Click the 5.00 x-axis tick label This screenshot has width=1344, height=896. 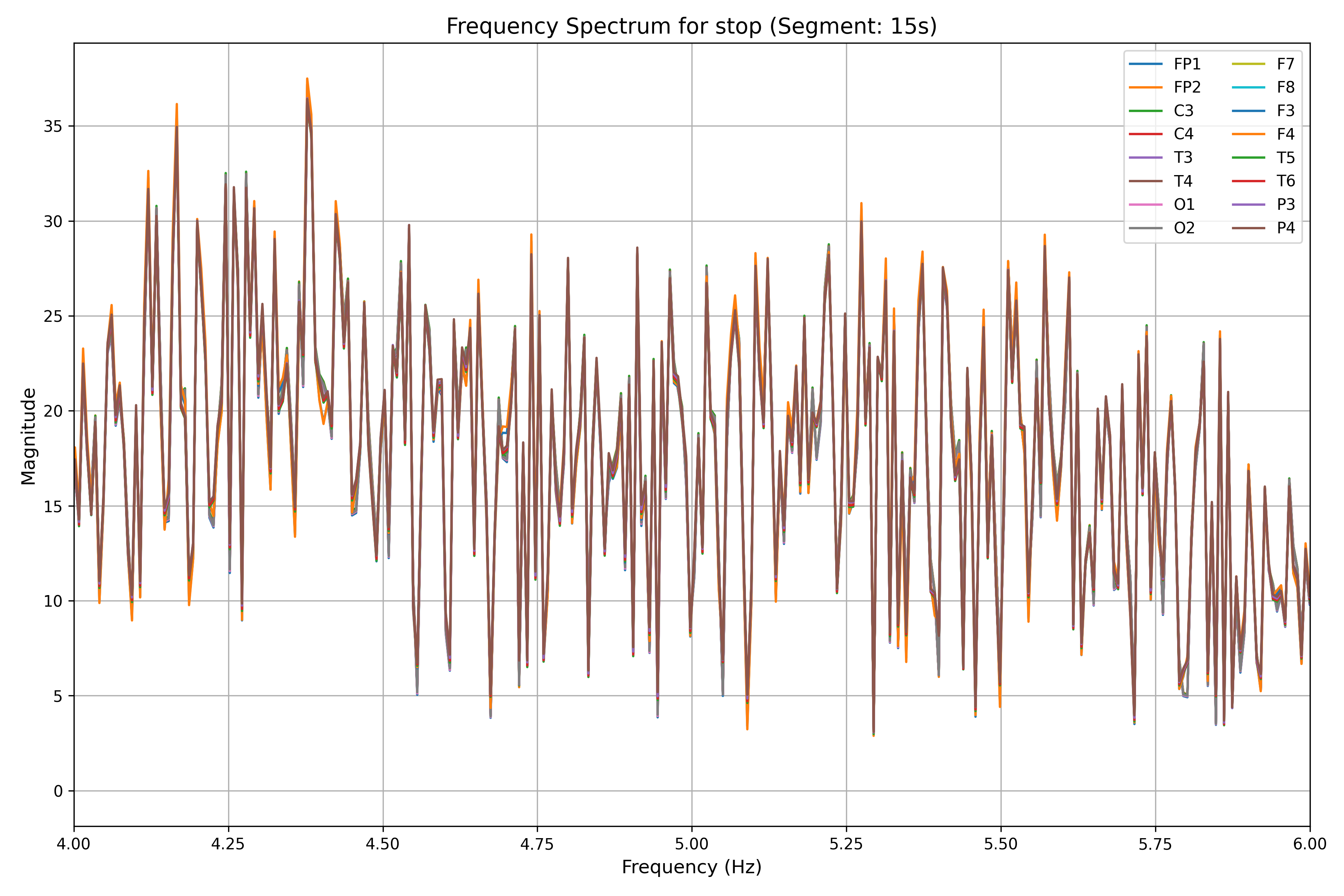coord(692,844)
